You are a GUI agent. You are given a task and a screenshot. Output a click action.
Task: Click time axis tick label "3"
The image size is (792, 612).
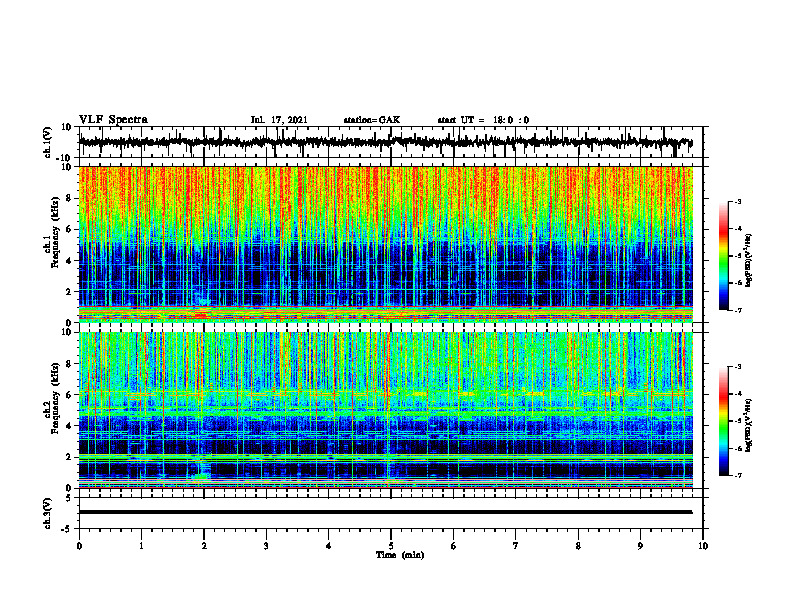pyautogui.click(x=266, y=546)
